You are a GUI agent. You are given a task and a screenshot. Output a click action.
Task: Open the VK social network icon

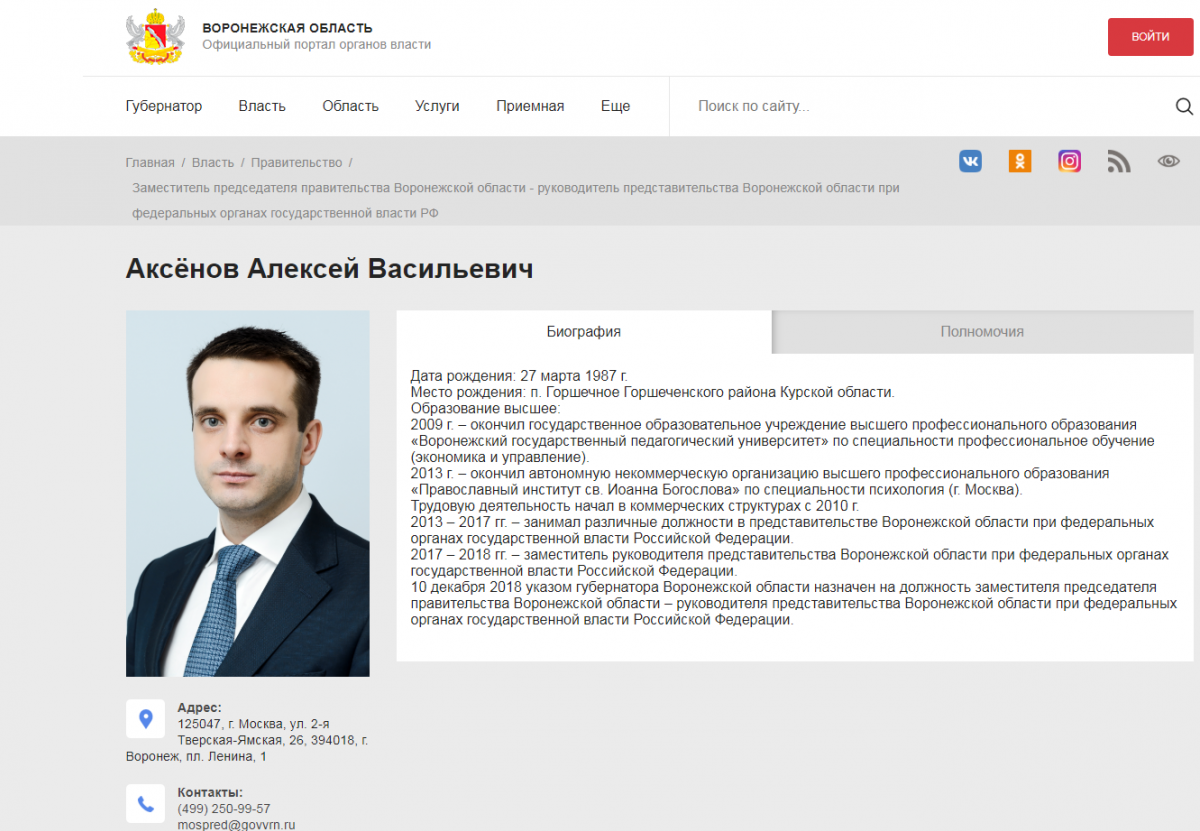pyautogui.click(x=970, y=161)
